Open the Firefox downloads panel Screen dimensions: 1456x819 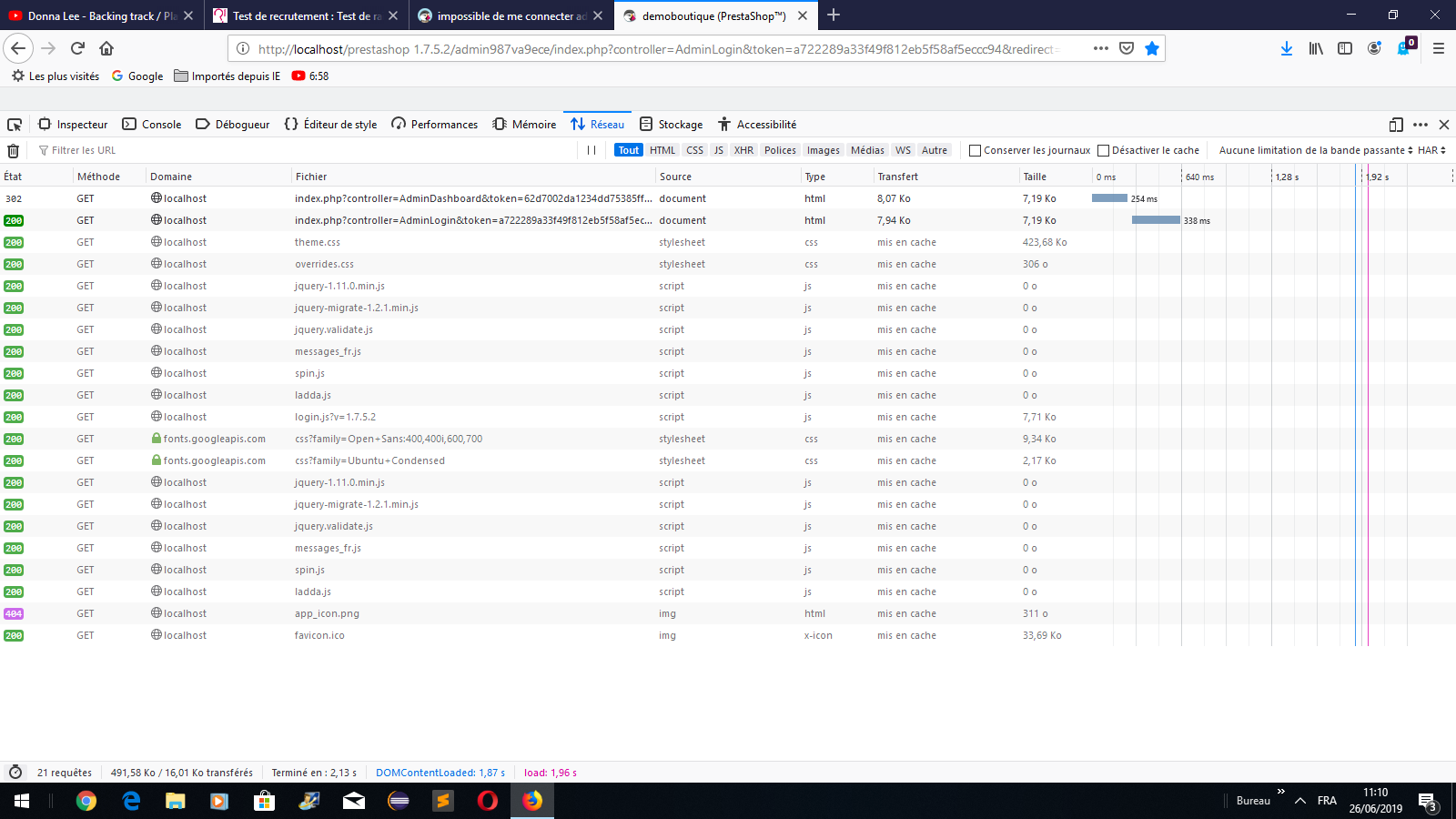pyautogui.click(x=1287, y=48)
